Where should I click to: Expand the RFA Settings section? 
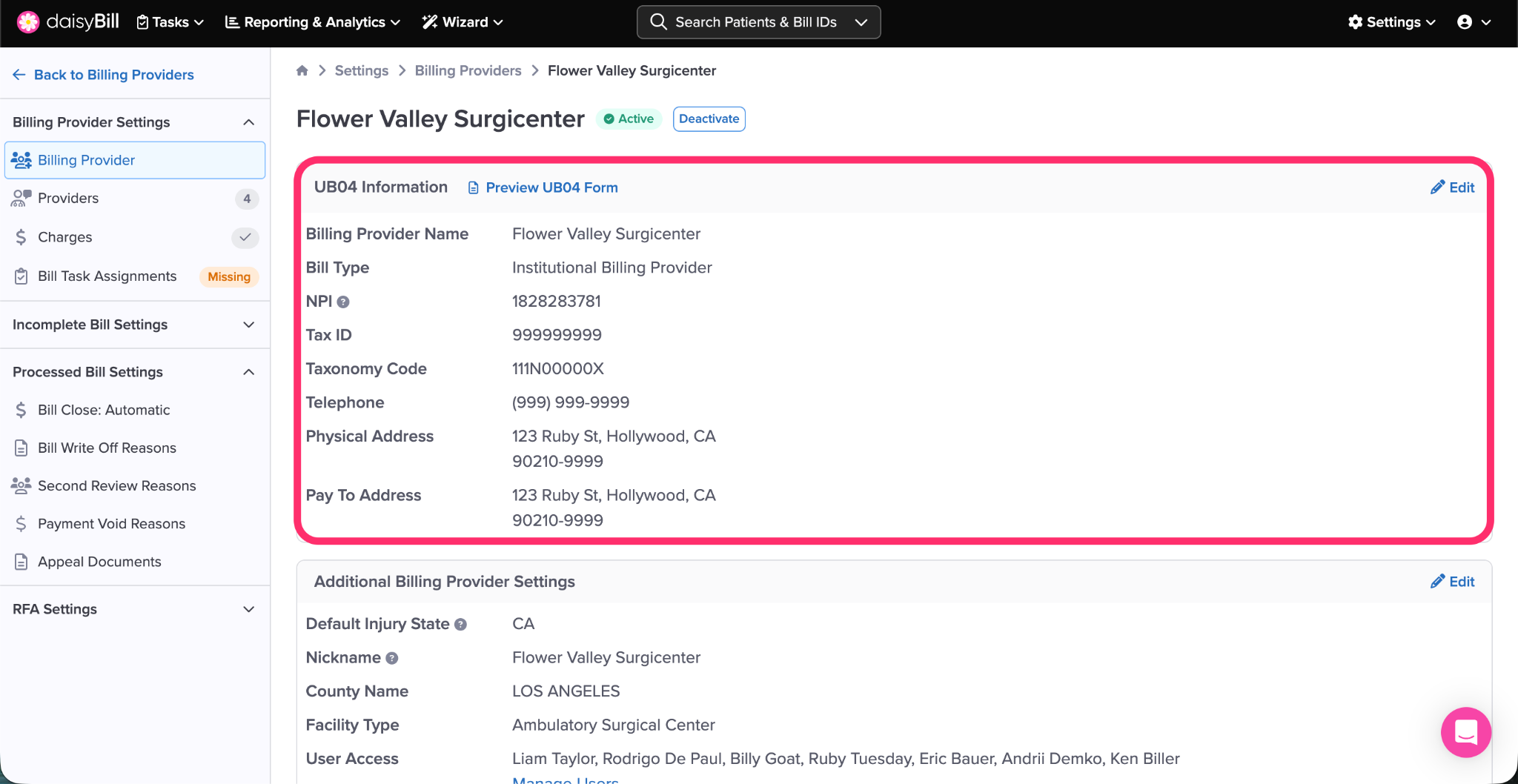(x=248, y=609)
